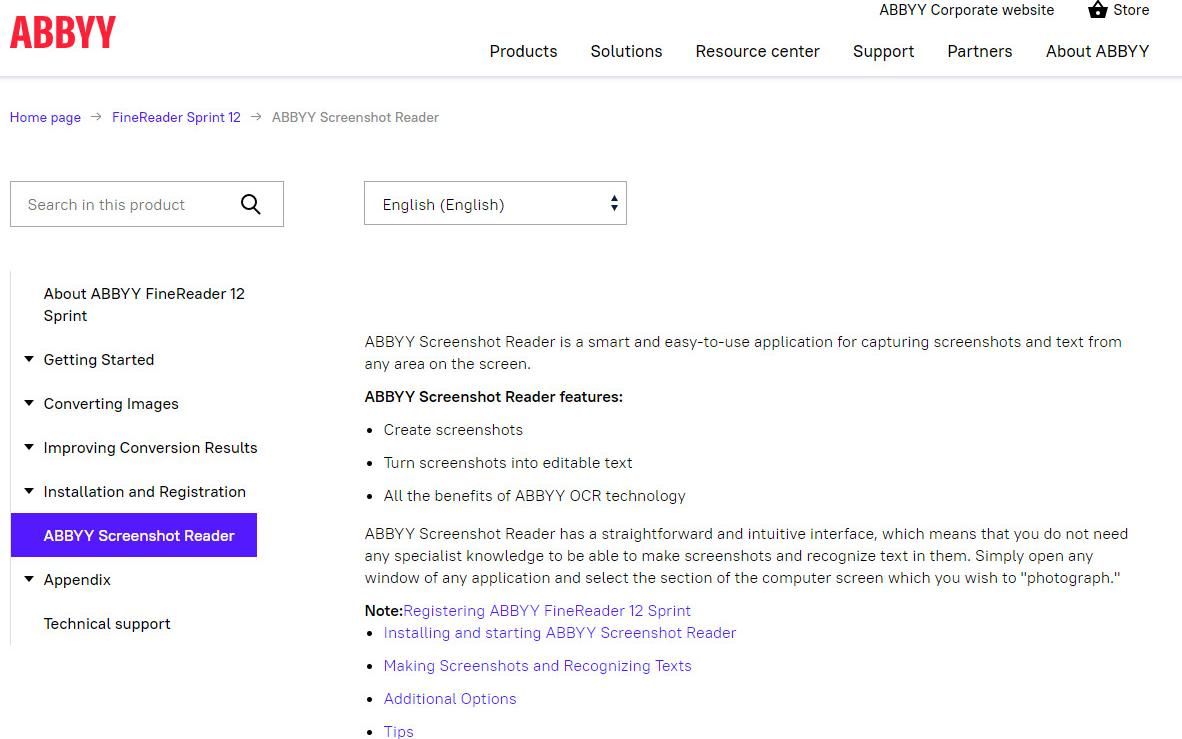Open Technical support page
The width and height of the screenshot is (1182, 739).
click(107, 624)
